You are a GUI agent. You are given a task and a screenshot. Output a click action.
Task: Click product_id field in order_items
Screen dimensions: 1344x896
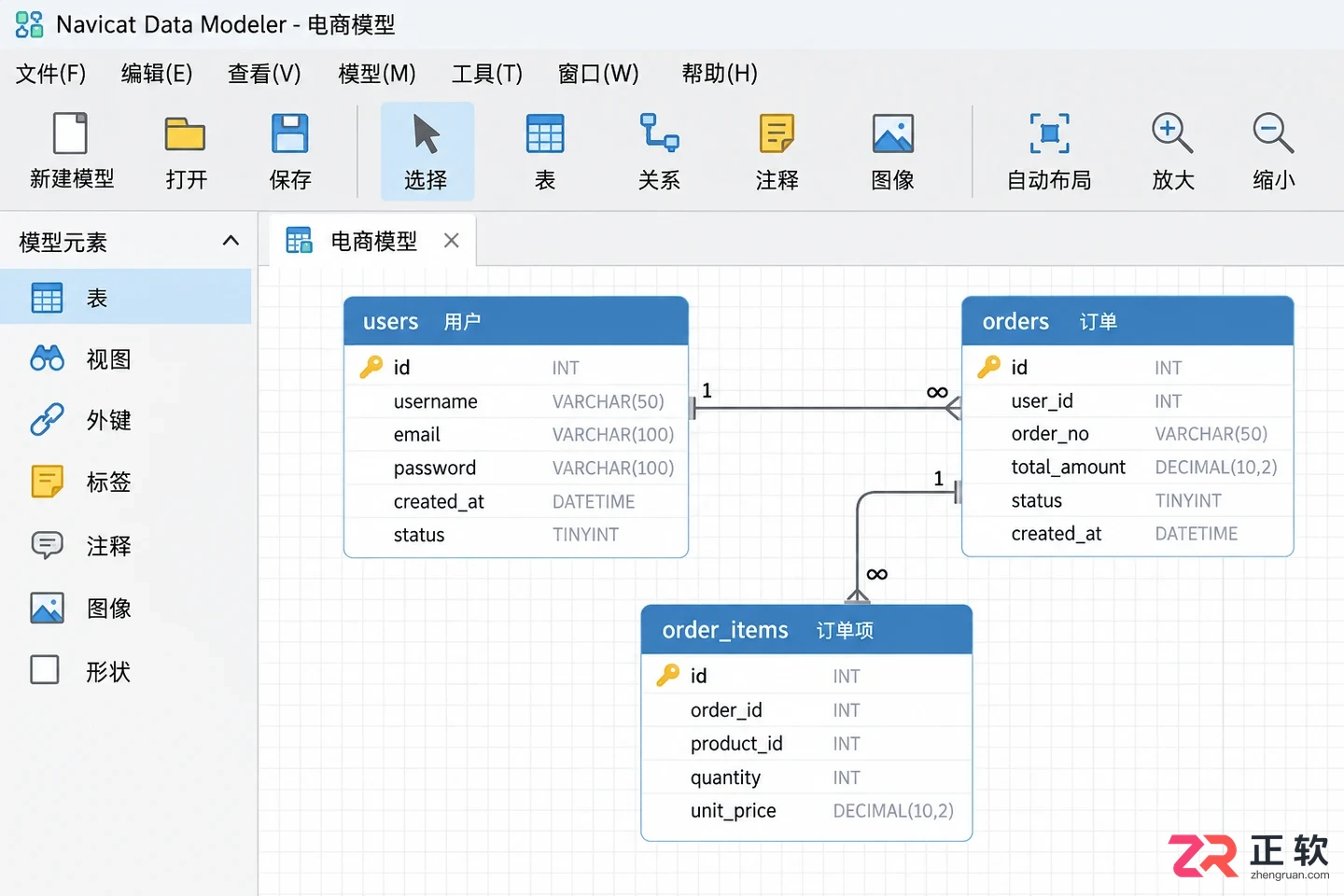tap(806, 744)
